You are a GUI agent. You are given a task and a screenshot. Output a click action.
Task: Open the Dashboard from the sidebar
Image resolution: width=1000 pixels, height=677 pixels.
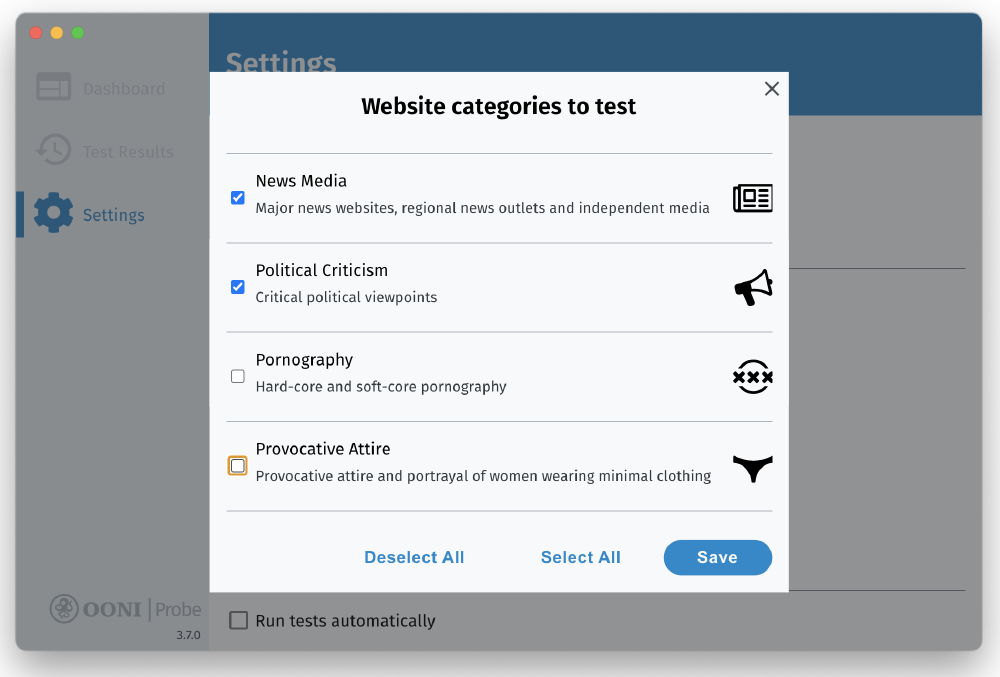[124, 87]
